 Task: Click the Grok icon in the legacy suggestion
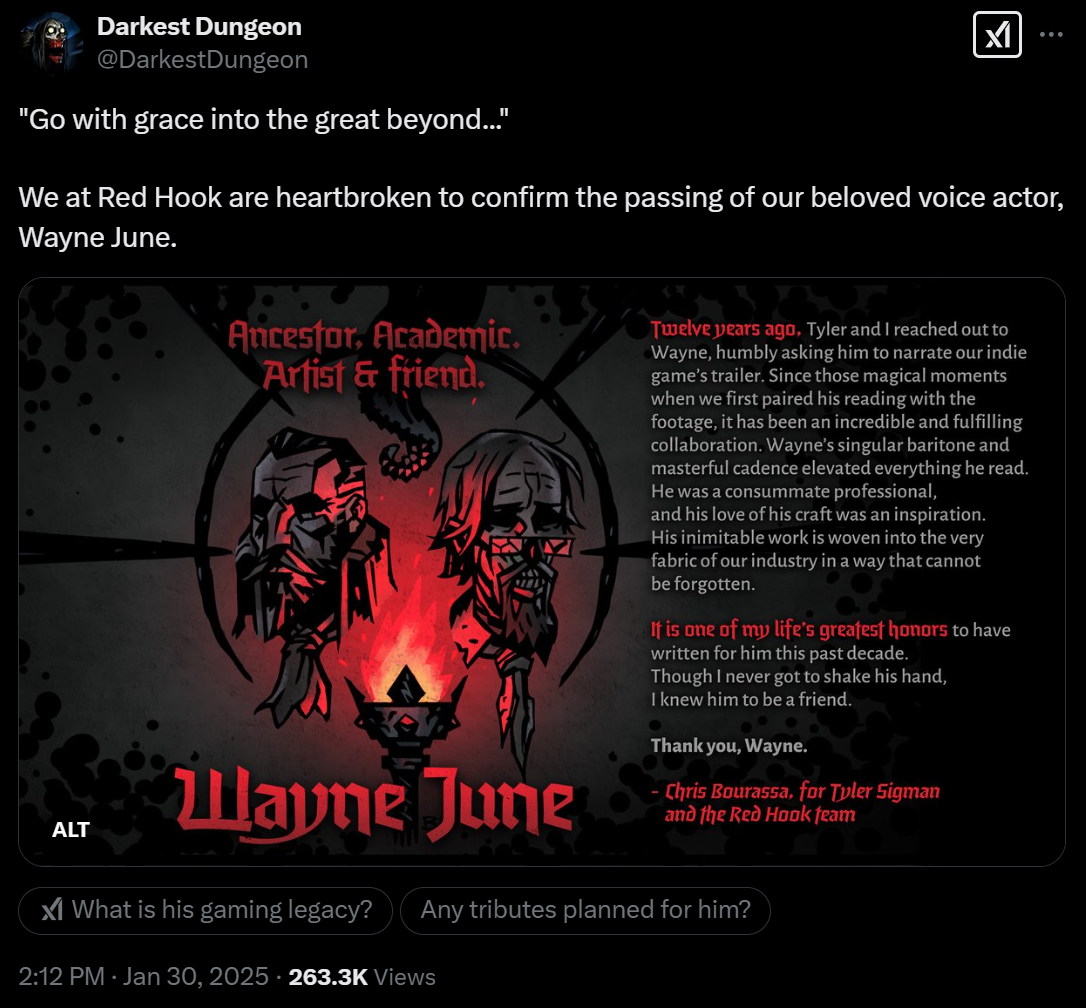[x=52, y=910]
